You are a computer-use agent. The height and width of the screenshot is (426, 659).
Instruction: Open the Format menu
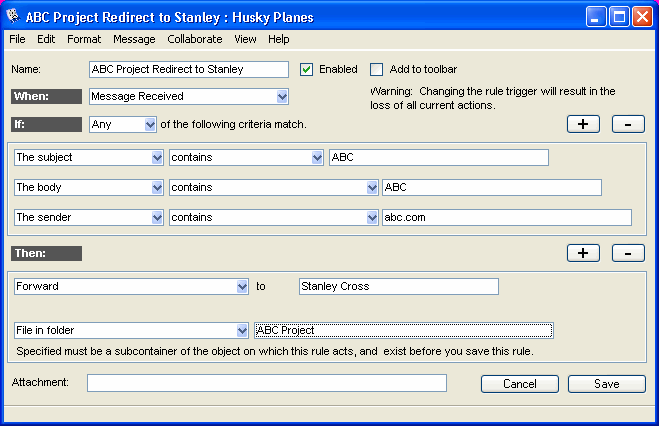(x=84, y=39)
